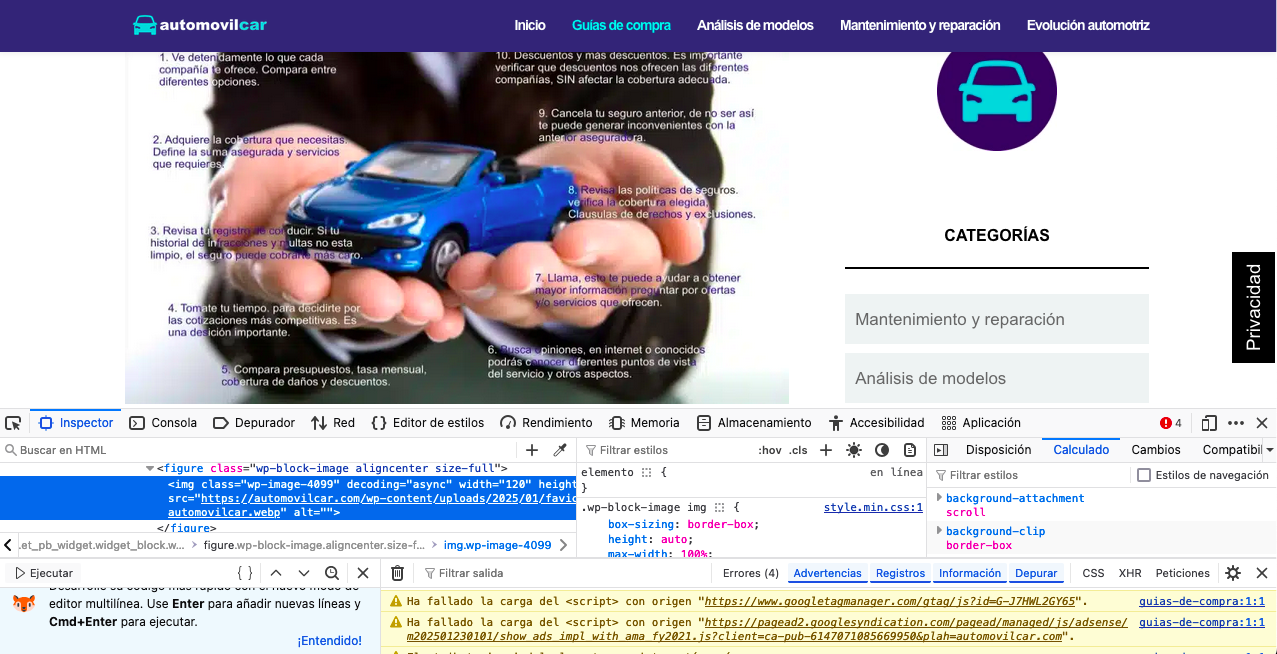This screenshot has width=1277, height=654.
Task: Open reverse history search icon
Action: click(332, 573)
